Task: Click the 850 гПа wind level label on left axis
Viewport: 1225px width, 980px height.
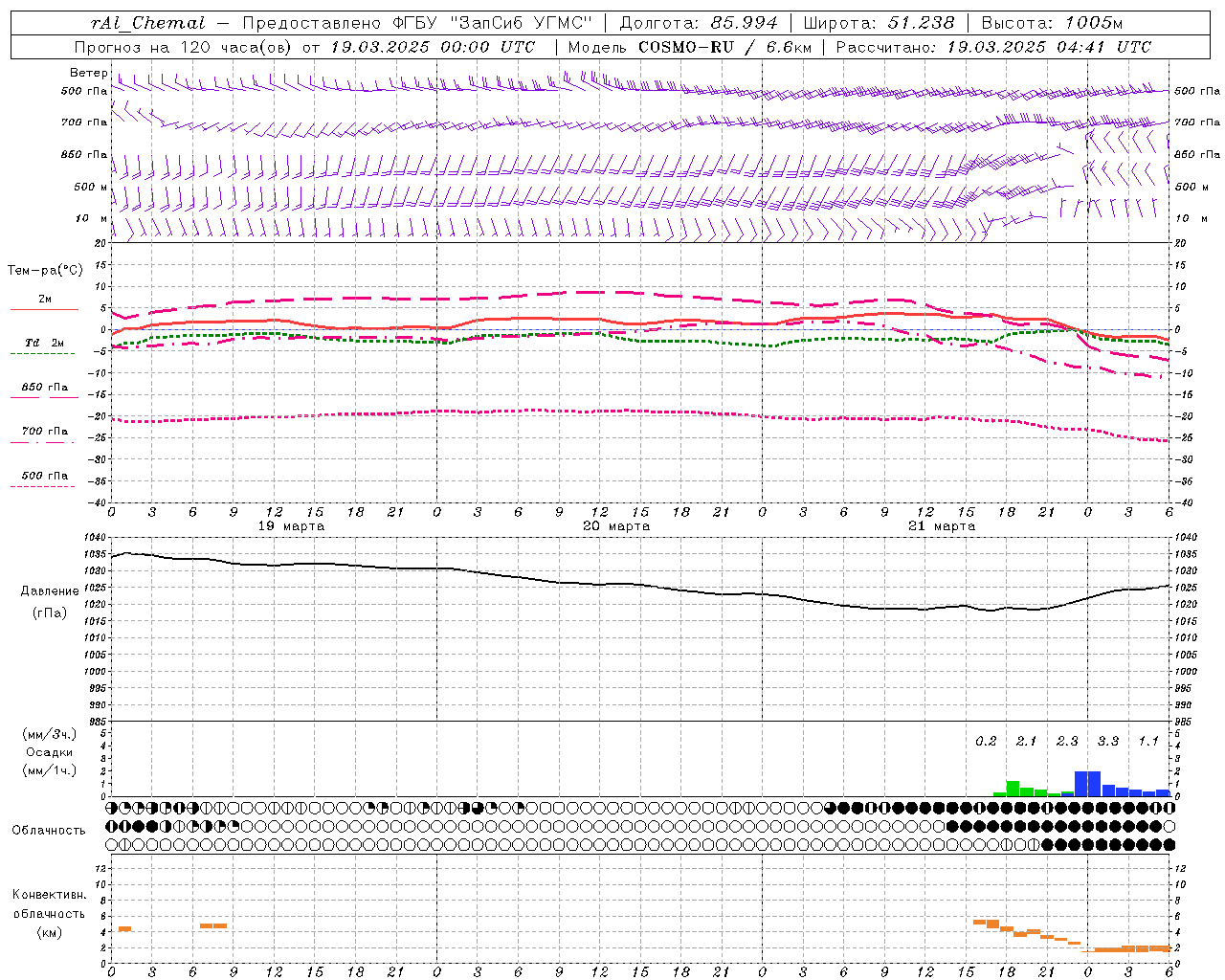Action: pos(84,154)
